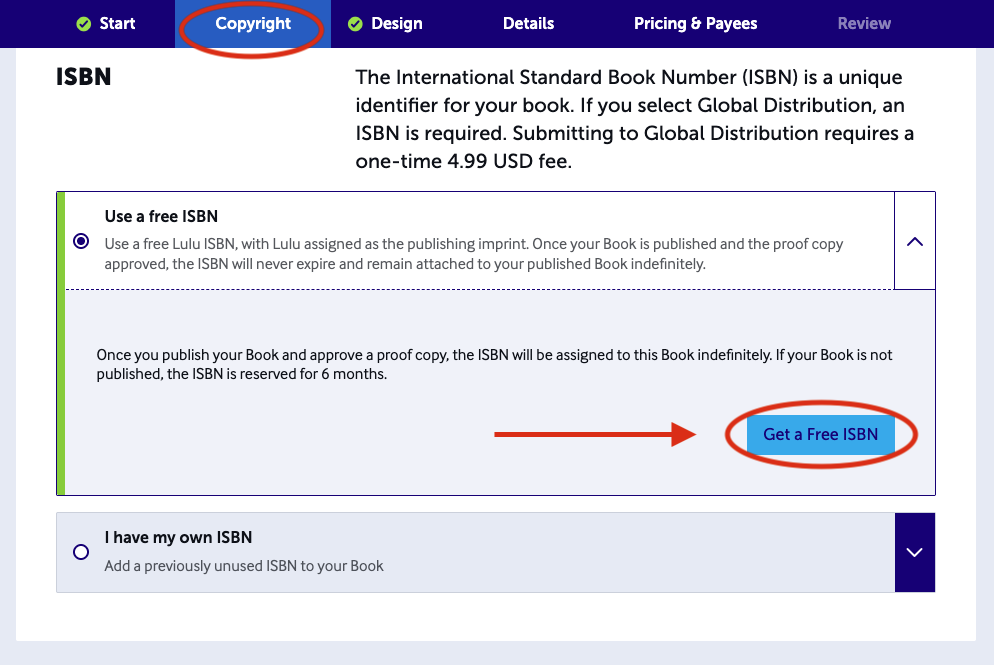Screen dimensions: 994x665
Task: Click the green checkmark beside Design
Action: tap(354, 23)
